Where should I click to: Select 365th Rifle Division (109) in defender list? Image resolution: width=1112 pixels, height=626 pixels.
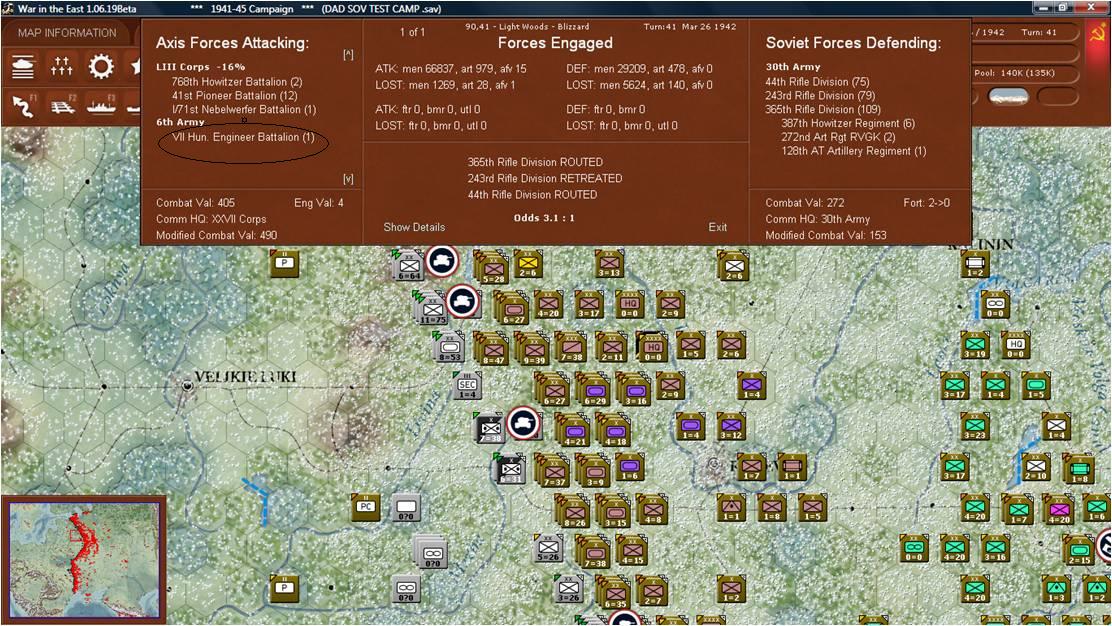coord(823,109)
